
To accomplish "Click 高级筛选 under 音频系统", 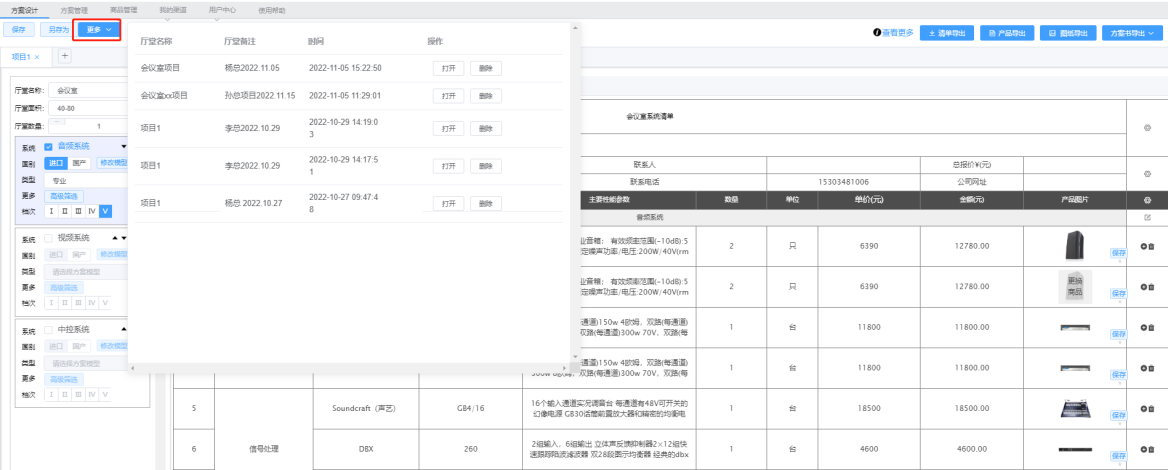I will point(64,196).
